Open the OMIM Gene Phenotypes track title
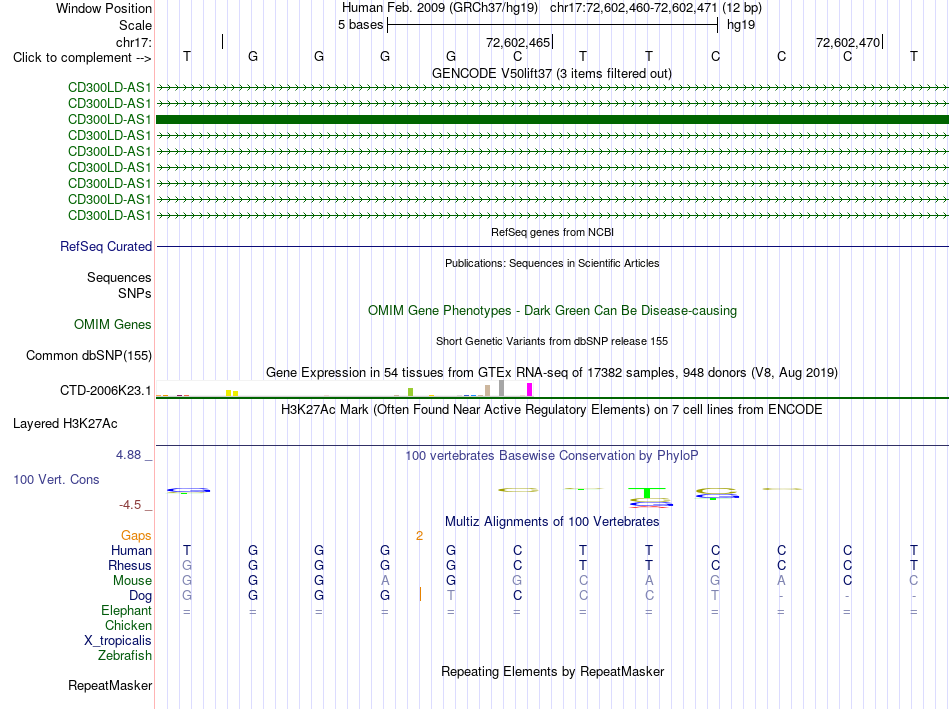 pos(552,310)
